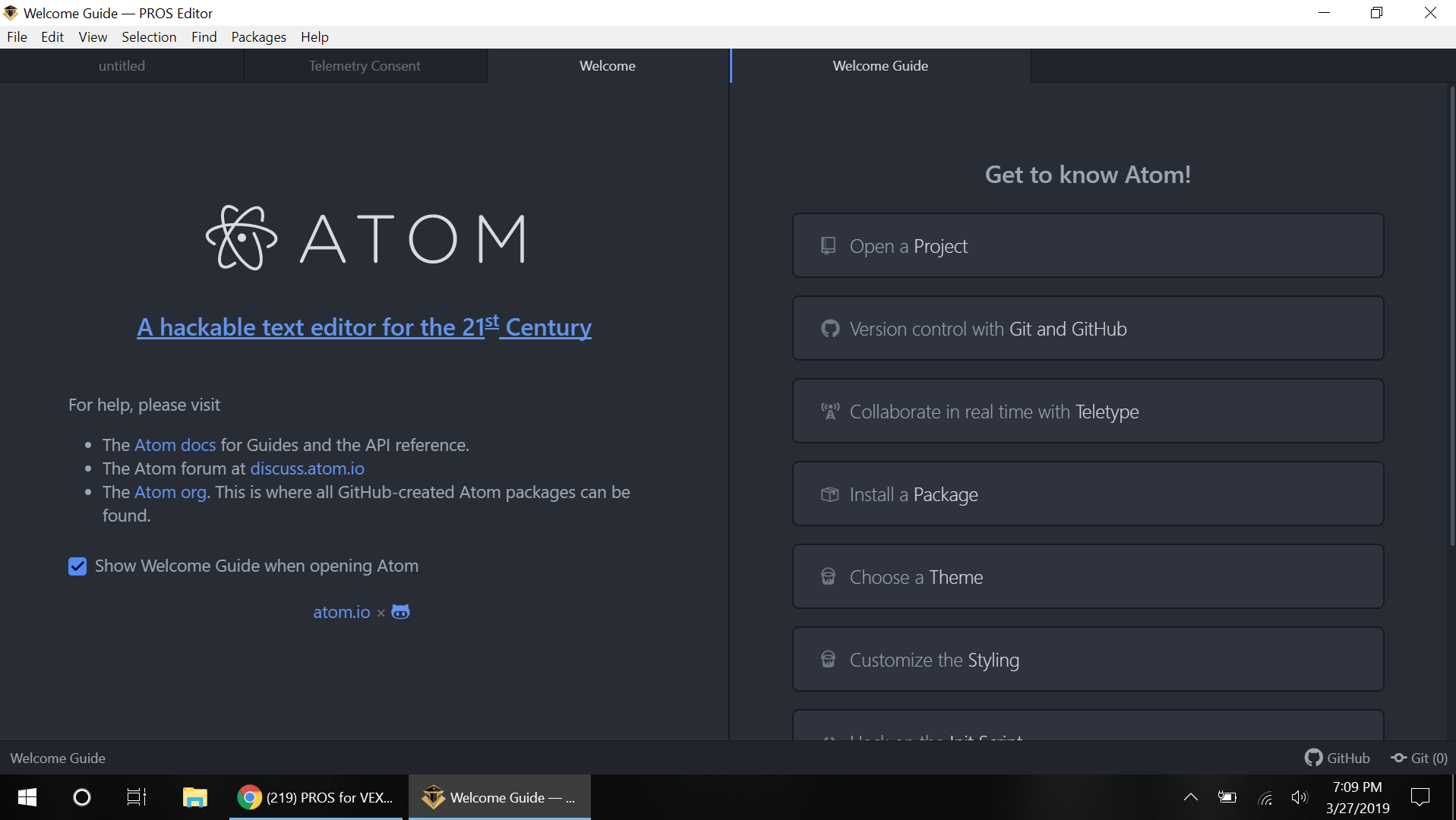Switch to the untitled tab

click(x=122, y=66)
